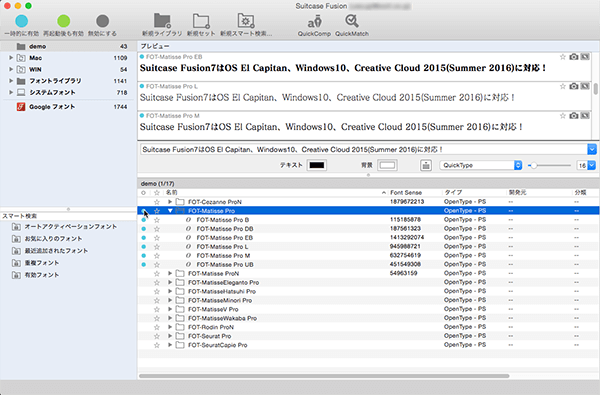Image resolution: width=600 pixels, height=395 pixels.
Task: Expand the フォントライブラリ item
Action: (x=11, y=81)
